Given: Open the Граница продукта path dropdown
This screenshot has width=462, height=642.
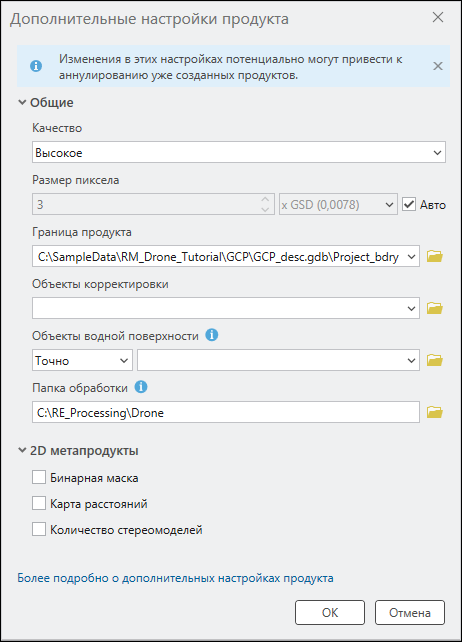Looking at the screenshot, I should [226, 256].
